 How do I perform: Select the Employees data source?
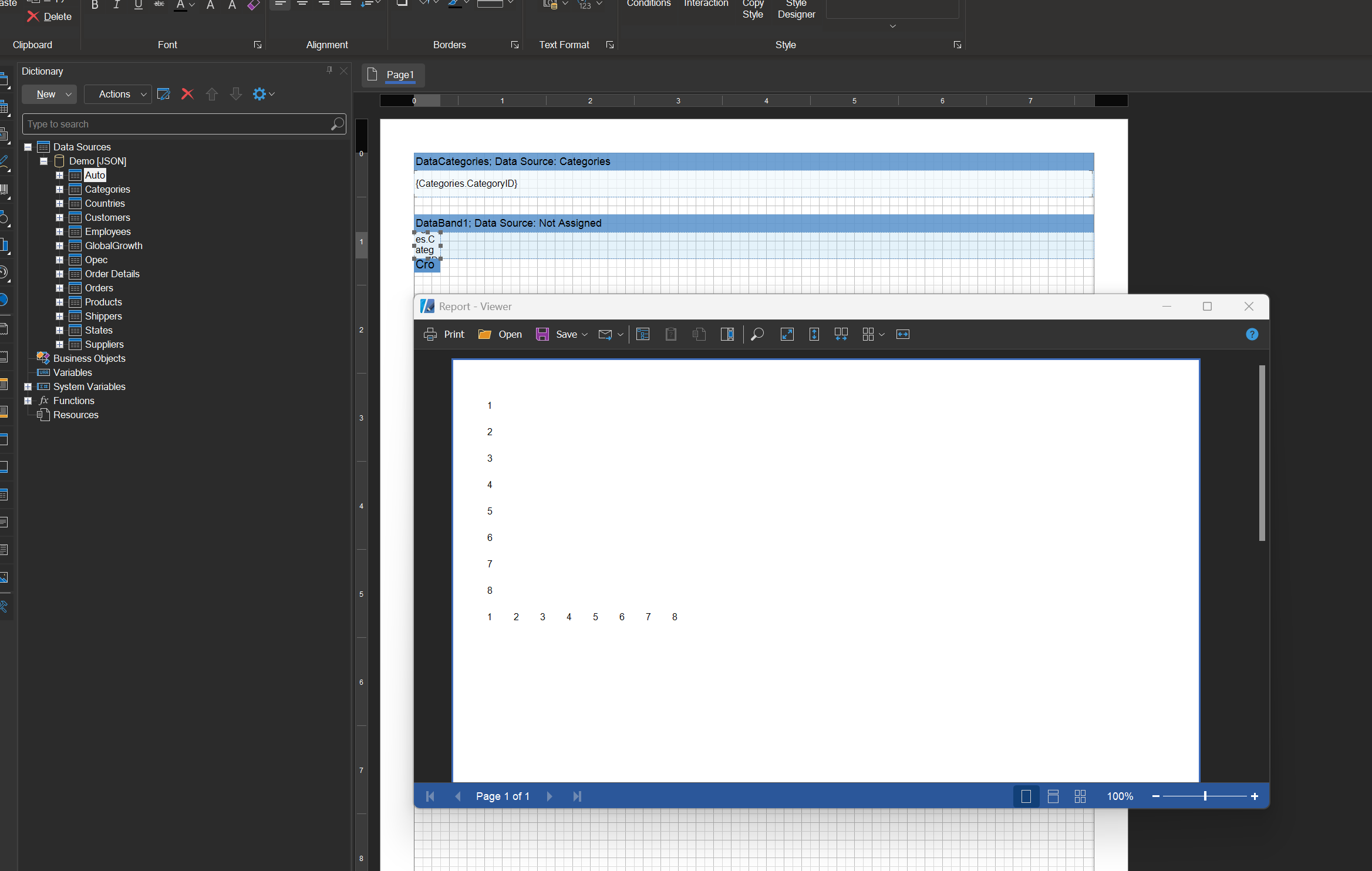(x=108, y=231)
